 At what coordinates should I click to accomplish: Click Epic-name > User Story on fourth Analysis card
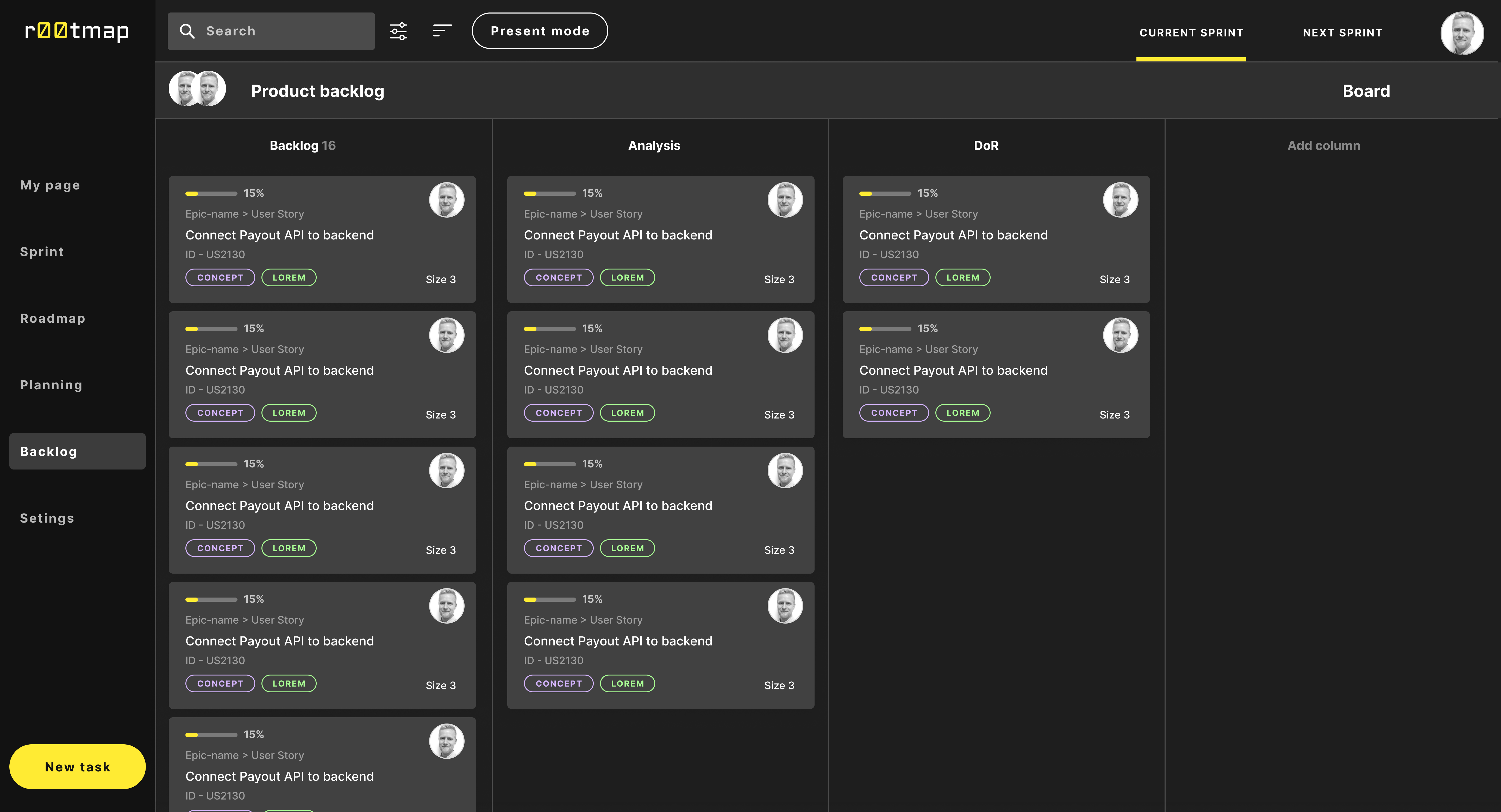coord(583,620)
